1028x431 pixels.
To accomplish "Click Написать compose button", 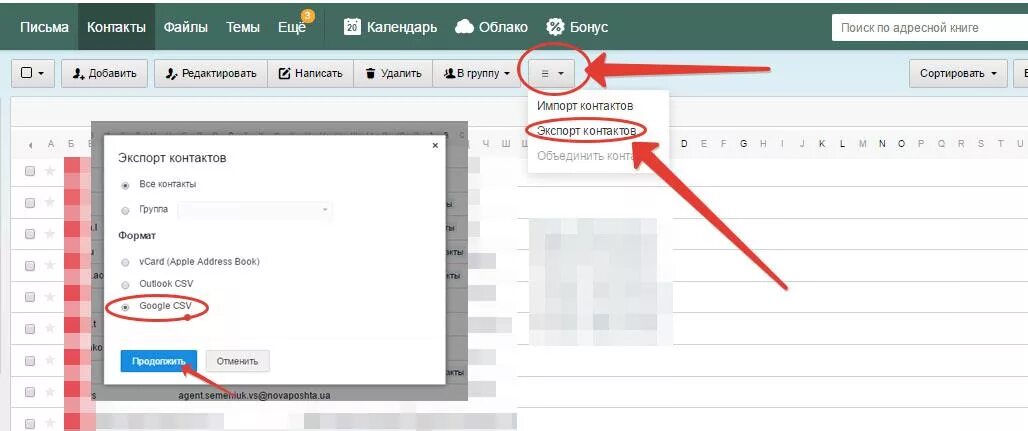I will [311, 73].
